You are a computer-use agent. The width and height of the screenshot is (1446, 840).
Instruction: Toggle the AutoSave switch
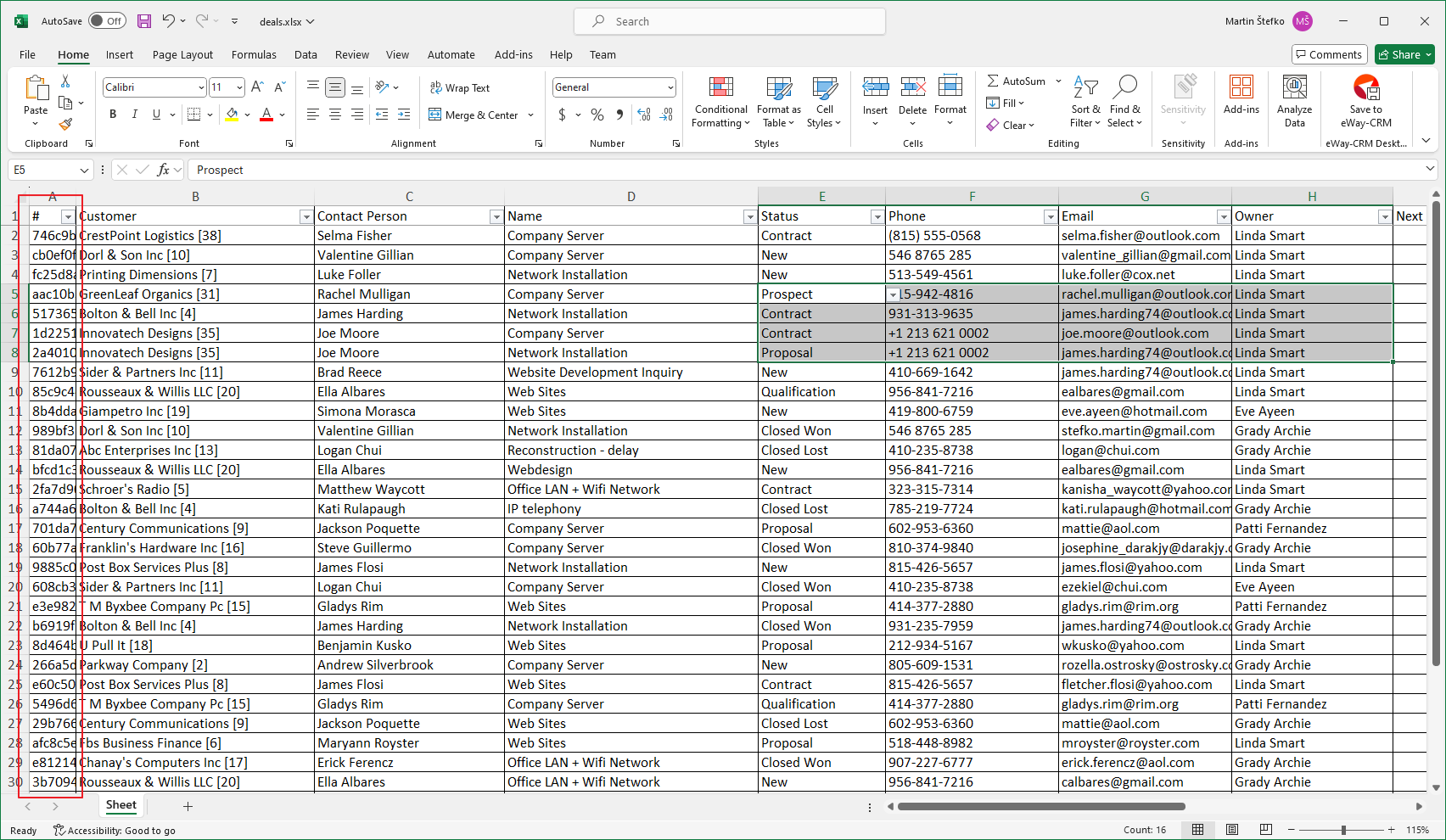[x=107, y=21]
